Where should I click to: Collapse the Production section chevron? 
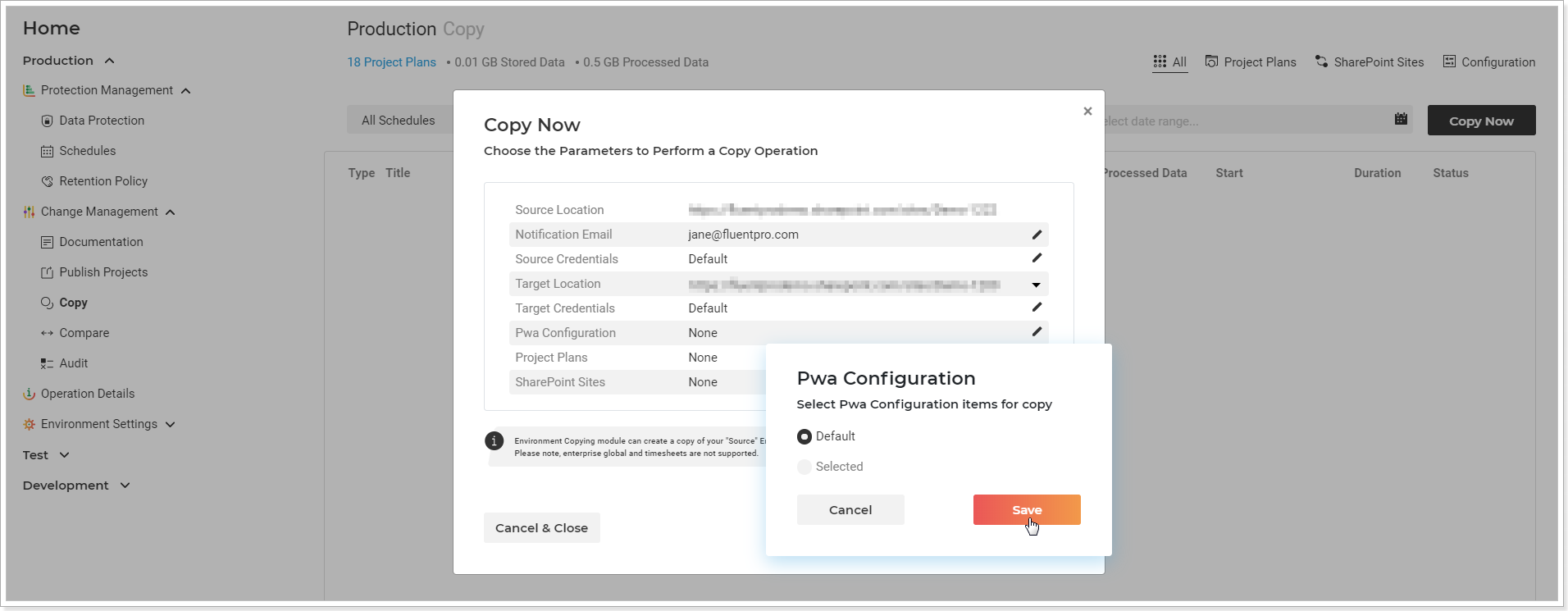click(x=109, y=61)
